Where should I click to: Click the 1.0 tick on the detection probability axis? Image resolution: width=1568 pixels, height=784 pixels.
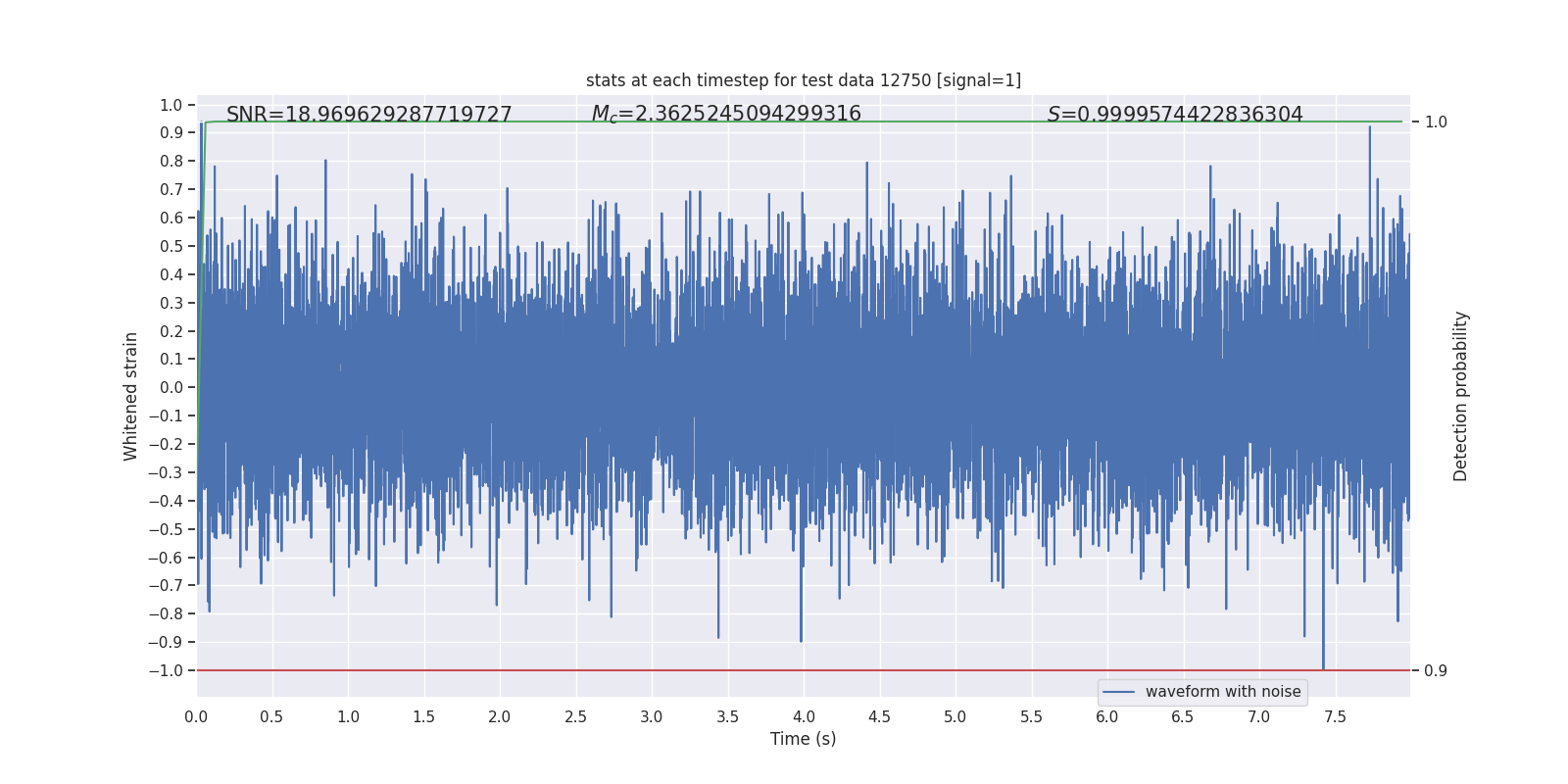pyautogui.click(x=1436, y=122)
